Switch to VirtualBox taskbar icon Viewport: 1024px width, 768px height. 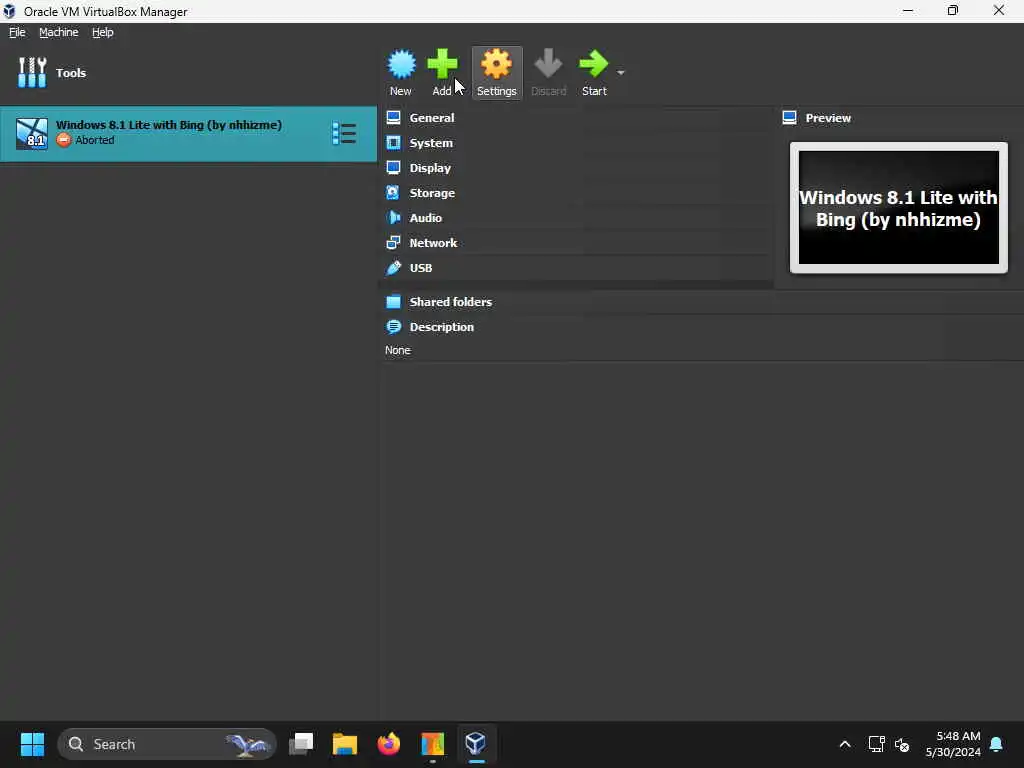pyautogui.click(x=476, y=744)
